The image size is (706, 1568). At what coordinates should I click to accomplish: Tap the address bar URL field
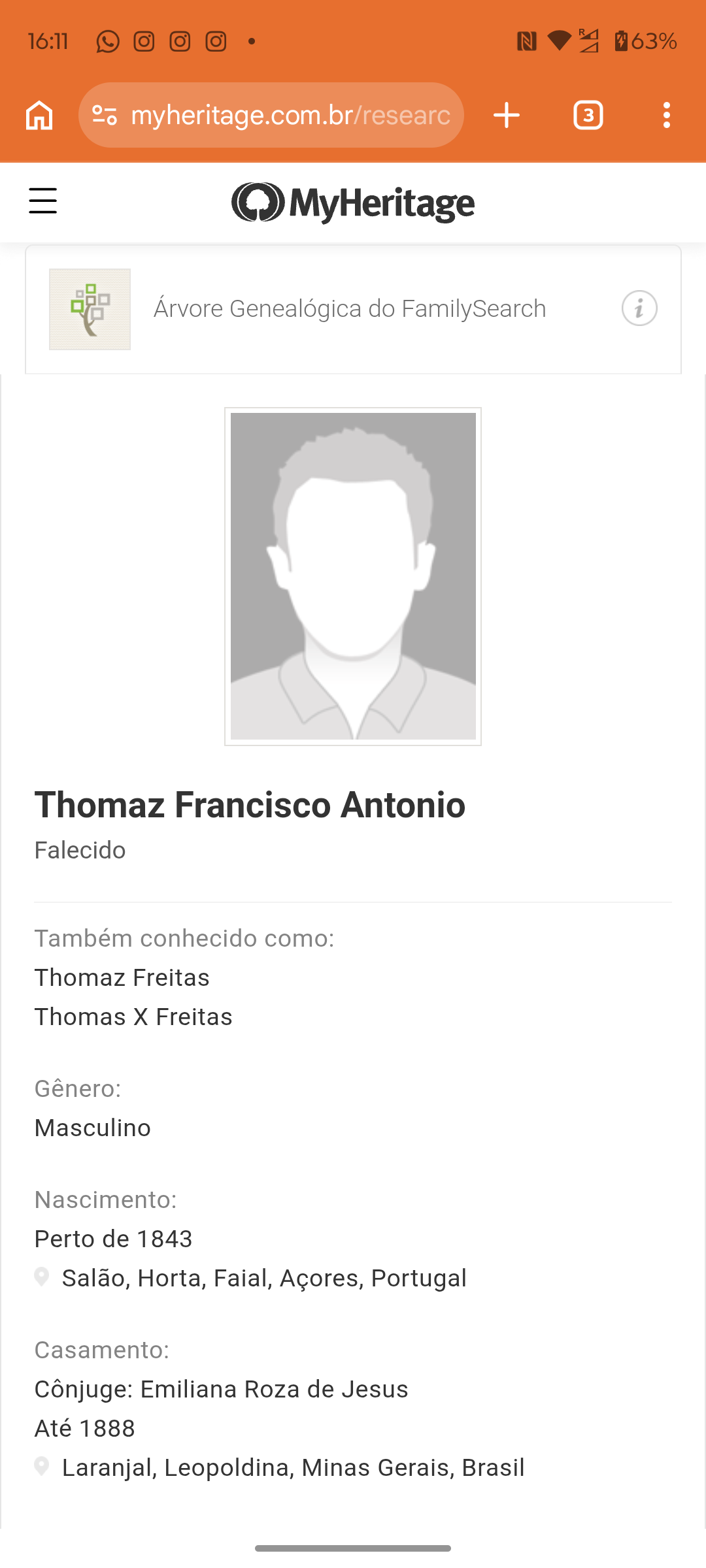(x=291, y=116)
